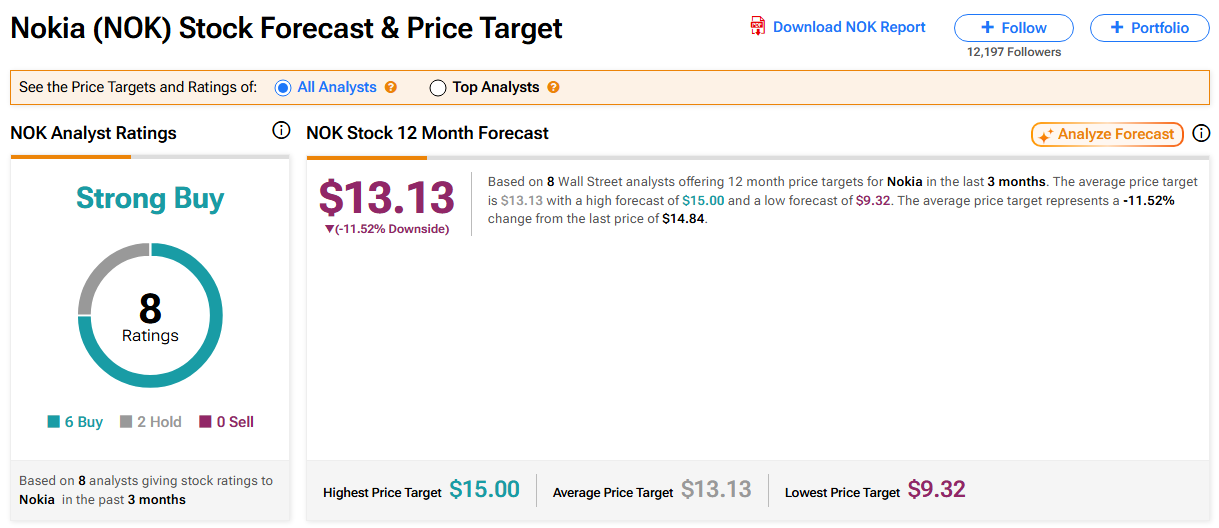Add Nokia via the Portfolio button

point(1149,28)
